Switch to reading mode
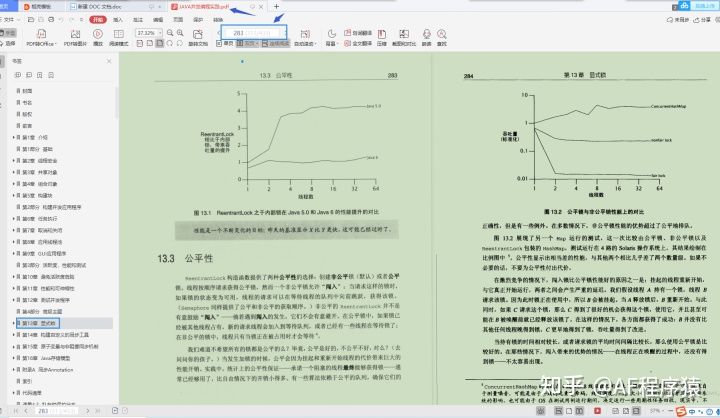Screen dimensions: 720x418 [x=119, y=37]
